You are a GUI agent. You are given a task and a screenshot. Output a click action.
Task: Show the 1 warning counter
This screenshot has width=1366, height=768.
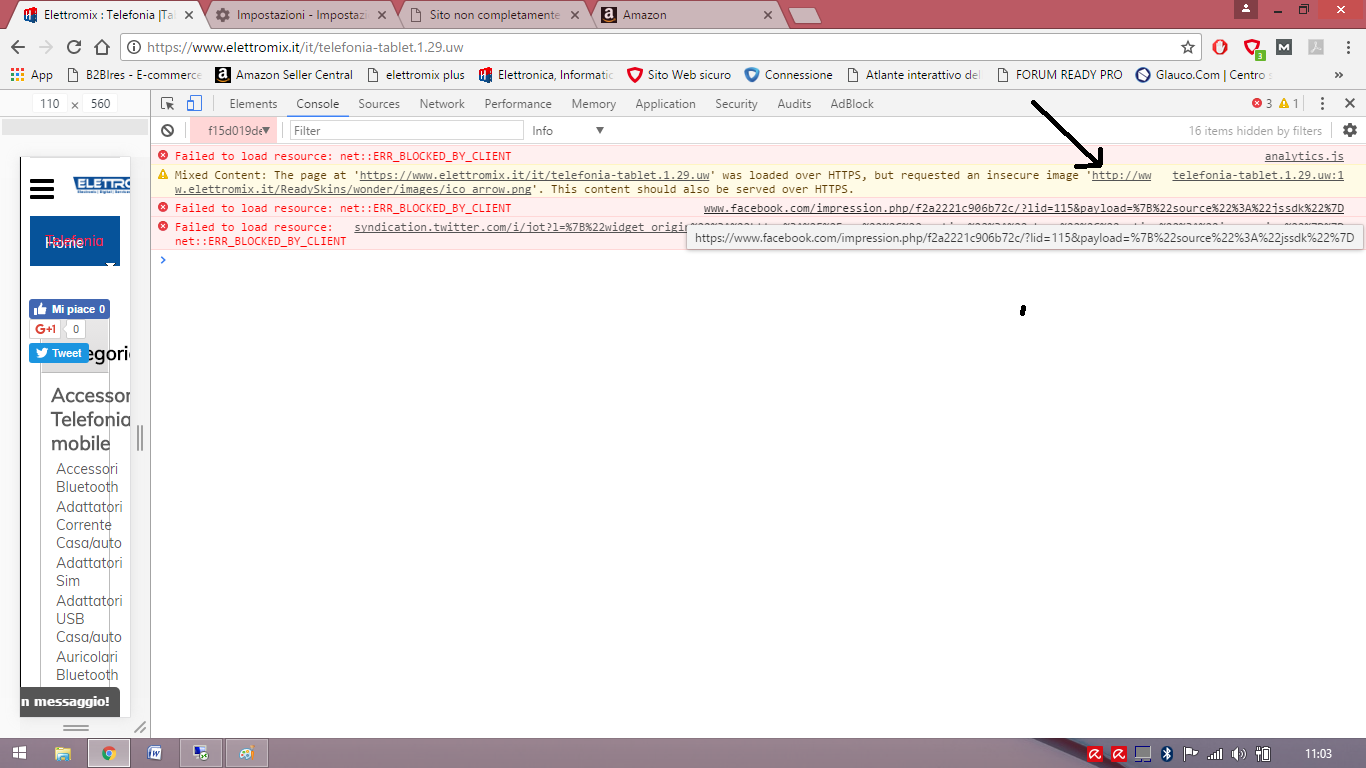1289,104
